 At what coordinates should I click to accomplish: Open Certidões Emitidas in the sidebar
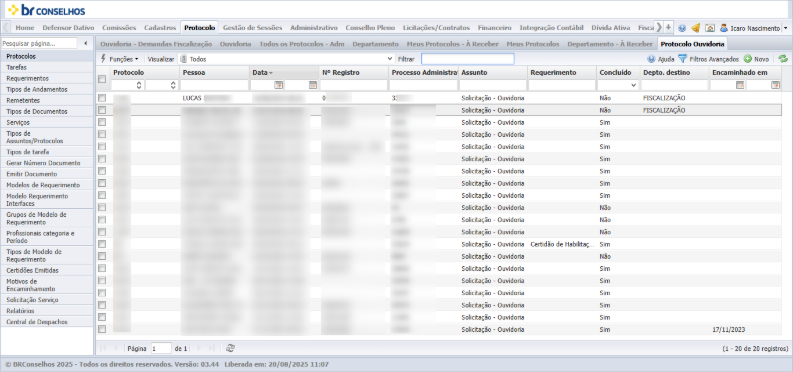47,270
